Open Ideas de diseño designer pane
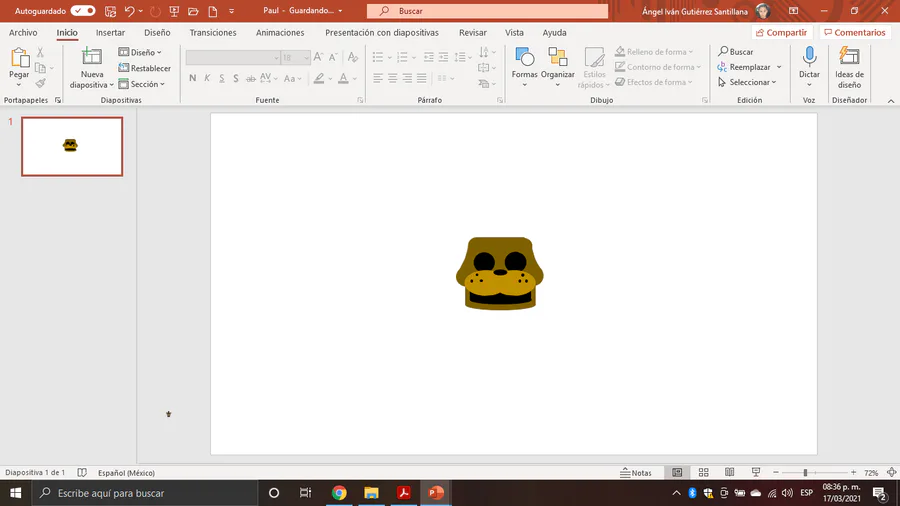Screen dimensions: 900x506 click(x=849, y=66)
